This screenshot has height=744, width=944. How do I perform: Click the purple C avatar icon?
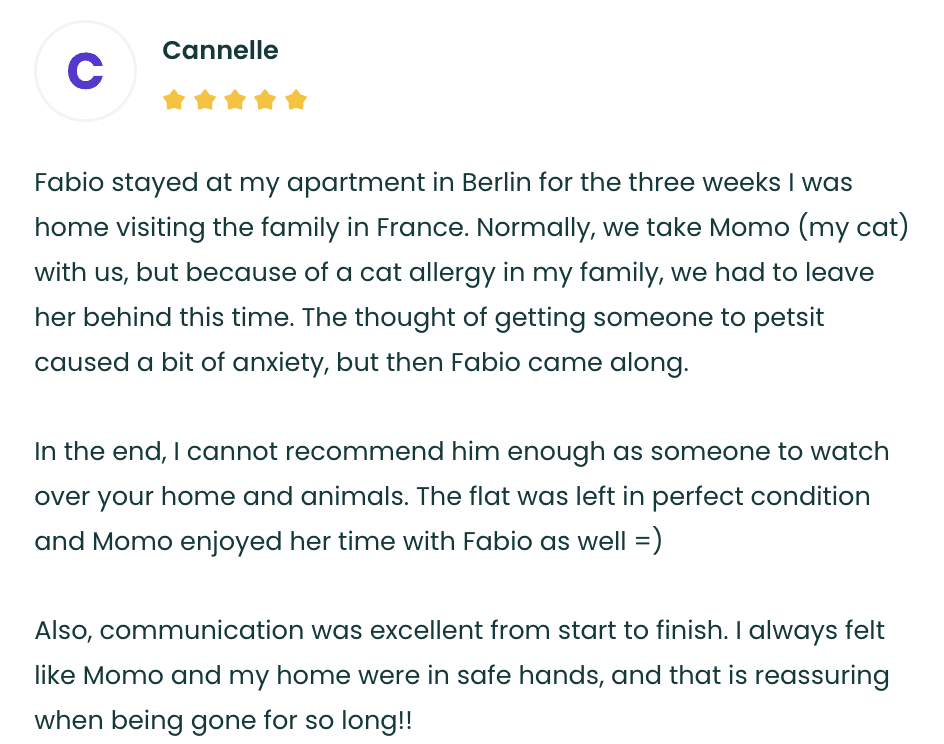(85, 71)
